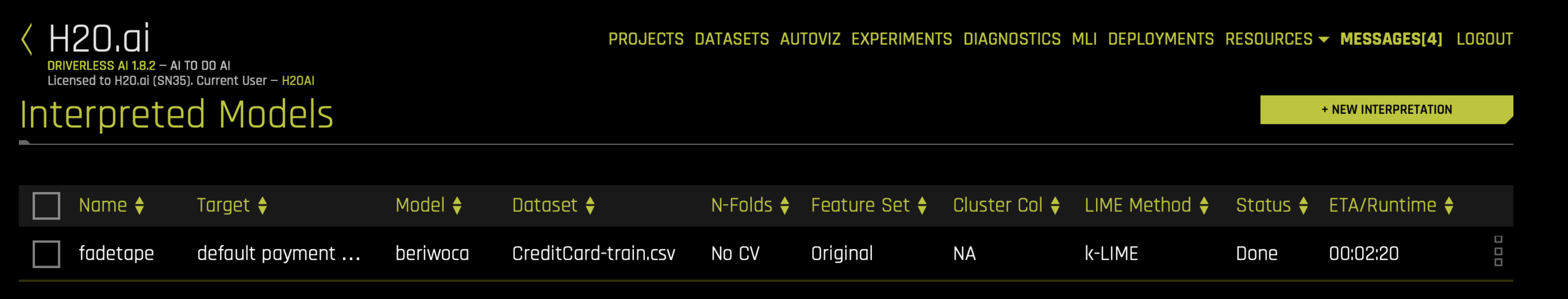Open Messages[4] link
The width and height of the screenshot is (1568, 299).
coord(1391,39)
